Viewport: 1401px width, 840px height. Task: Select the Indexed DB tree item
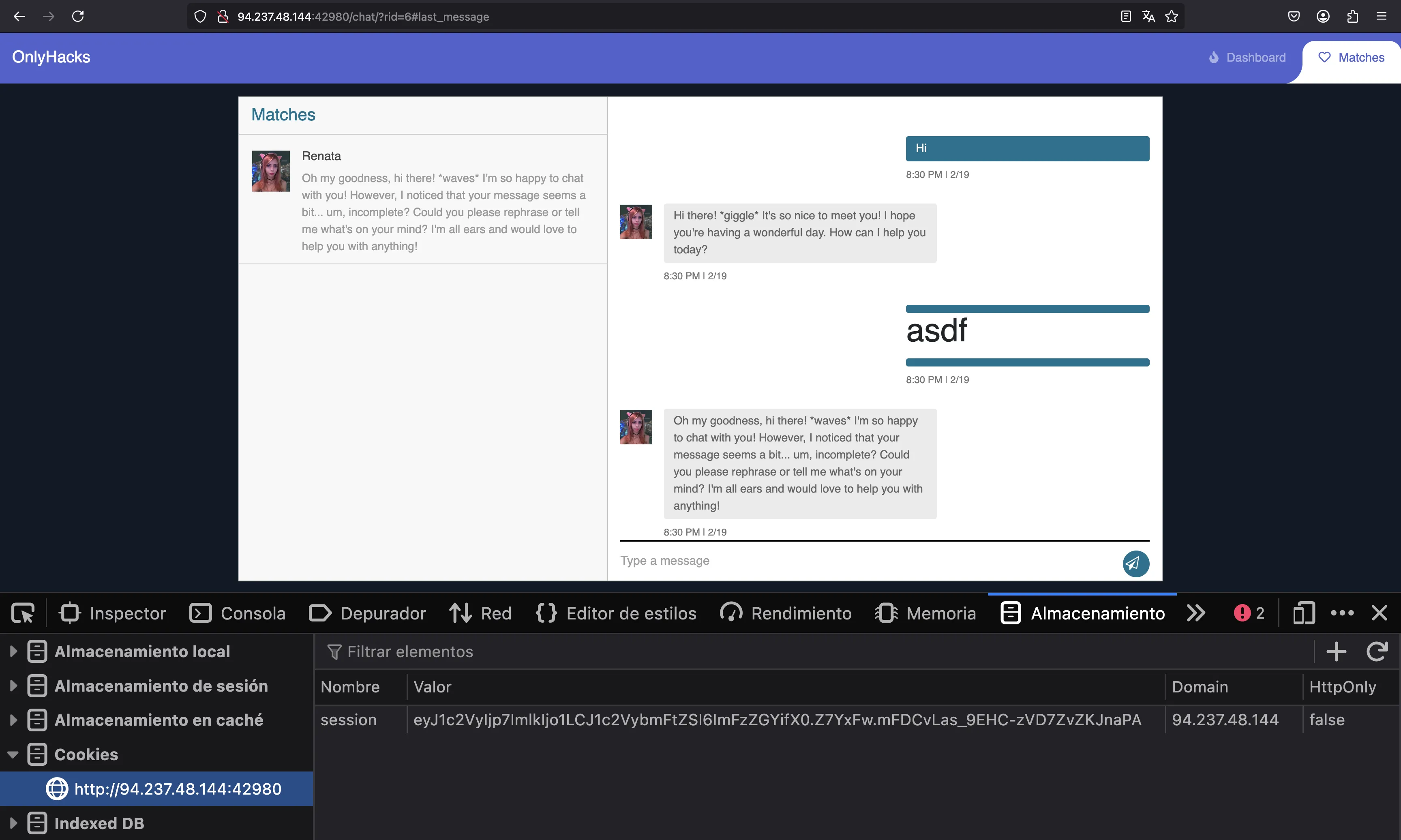tap(99, 824)
